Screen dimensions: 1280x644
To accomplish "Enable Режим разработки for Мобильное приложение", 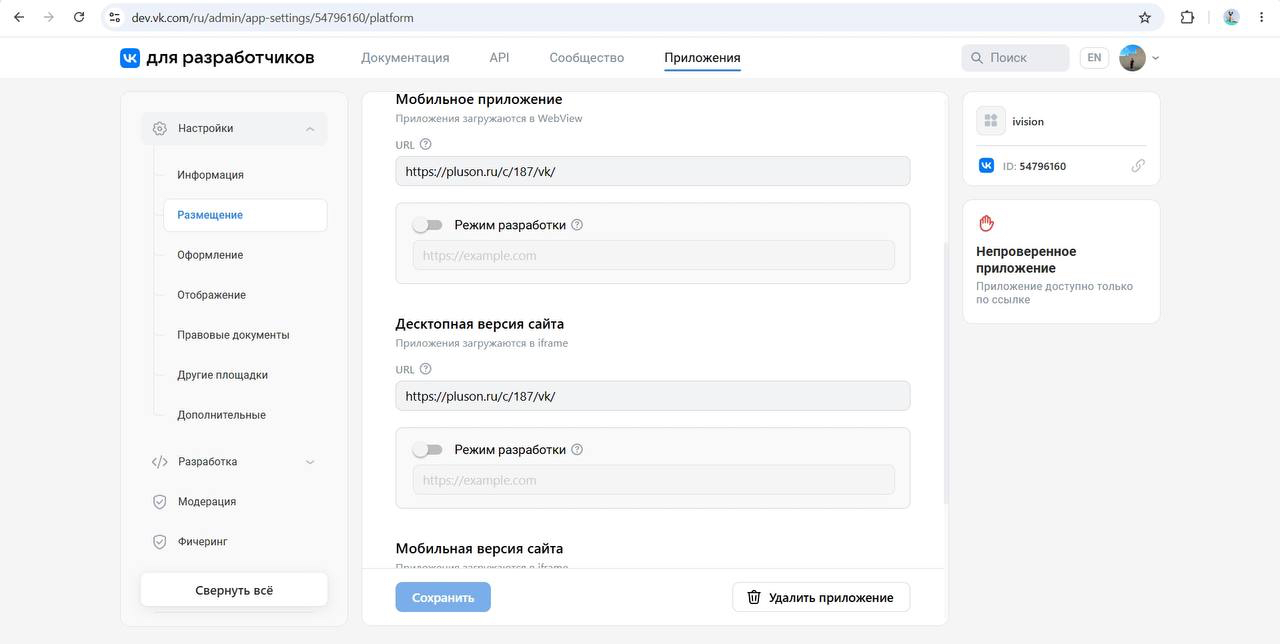I will click(428, 225).
